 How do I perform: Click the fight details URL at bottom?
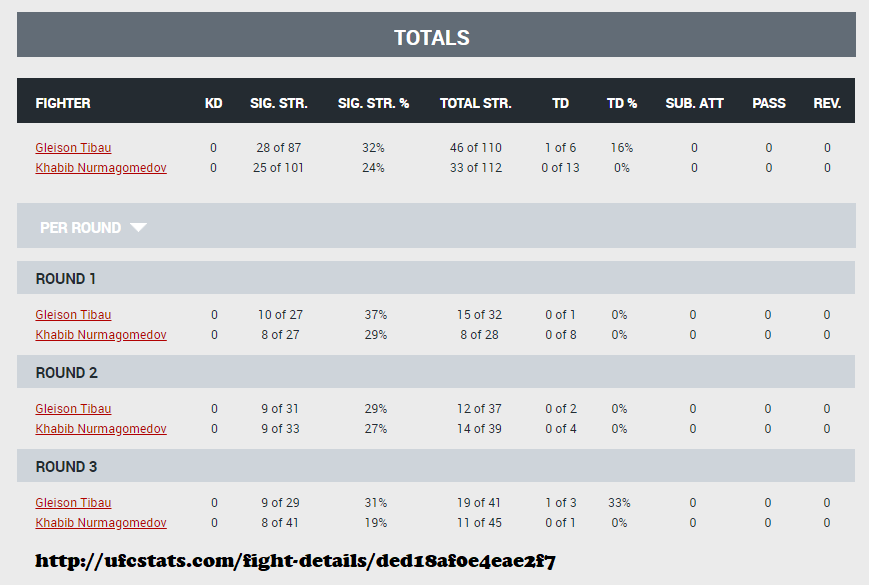pyautogui.click(x=300, y=561)
